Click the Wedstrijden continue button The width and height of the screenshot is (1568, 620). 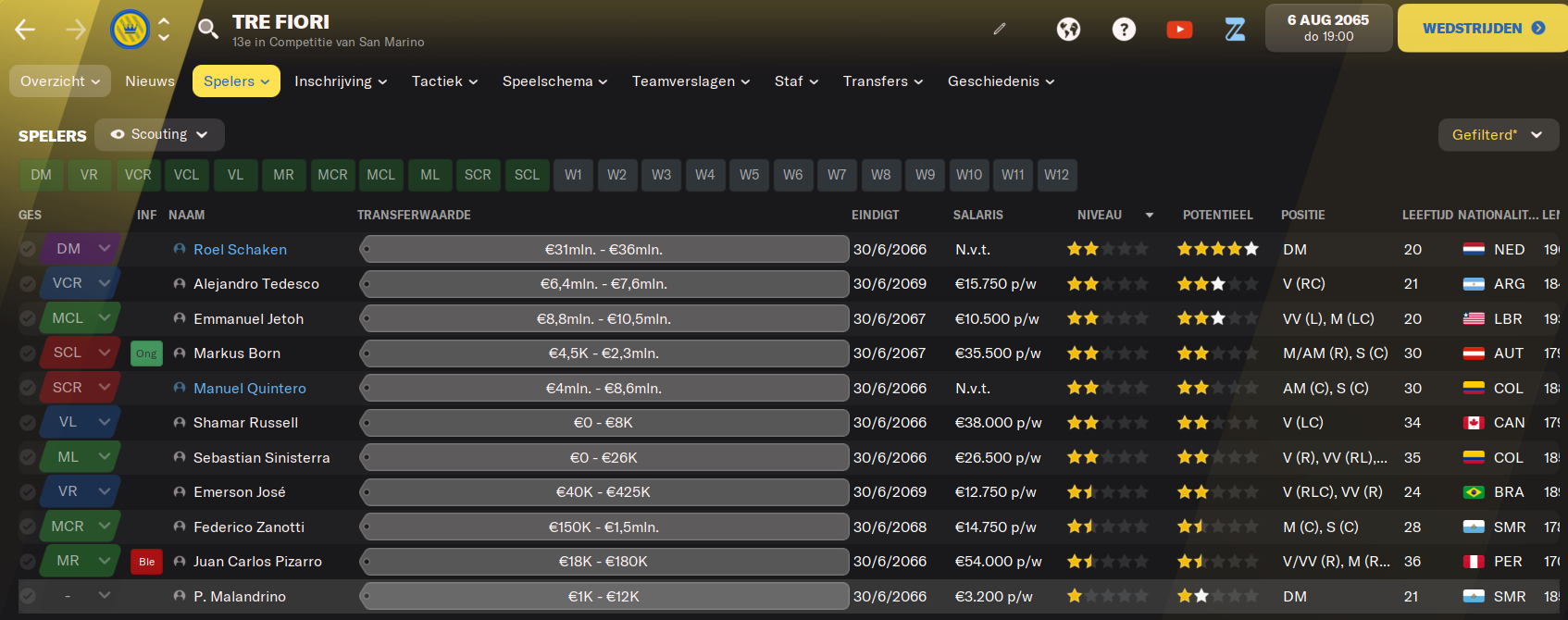click(x=1483, y=28)
